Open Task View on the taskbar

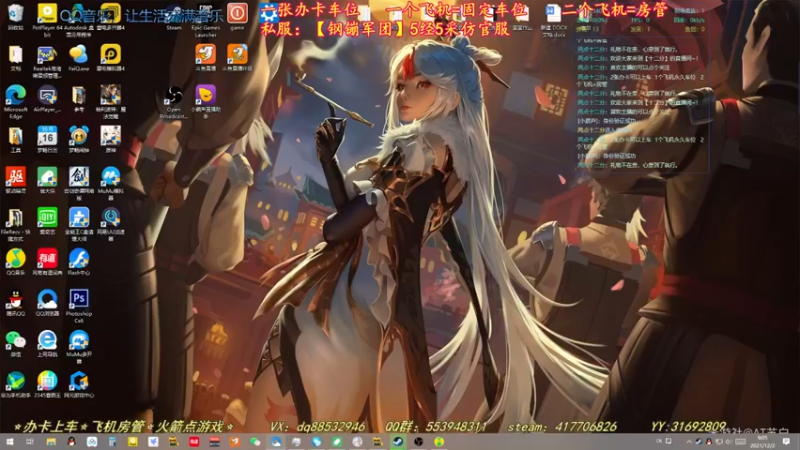pos(30,441)
